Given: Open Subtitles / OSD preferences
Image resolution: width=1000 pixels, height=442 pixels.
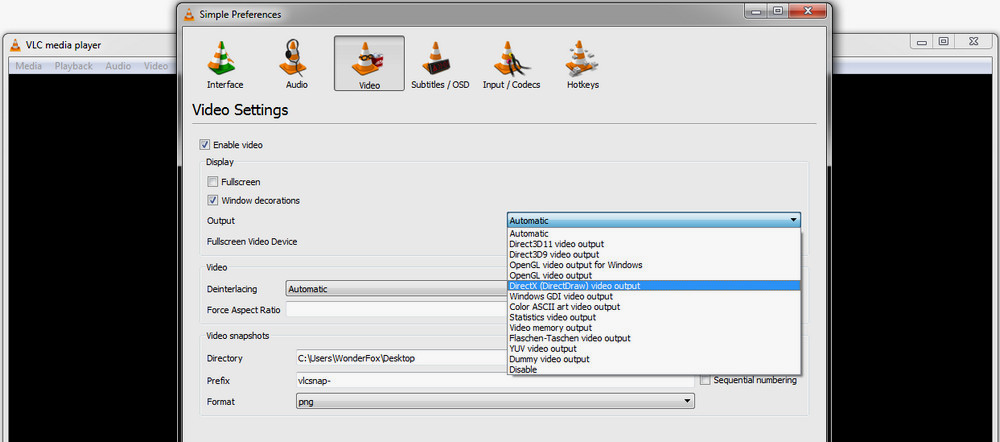Looking at the screenshot, I should tap(440, 64).
